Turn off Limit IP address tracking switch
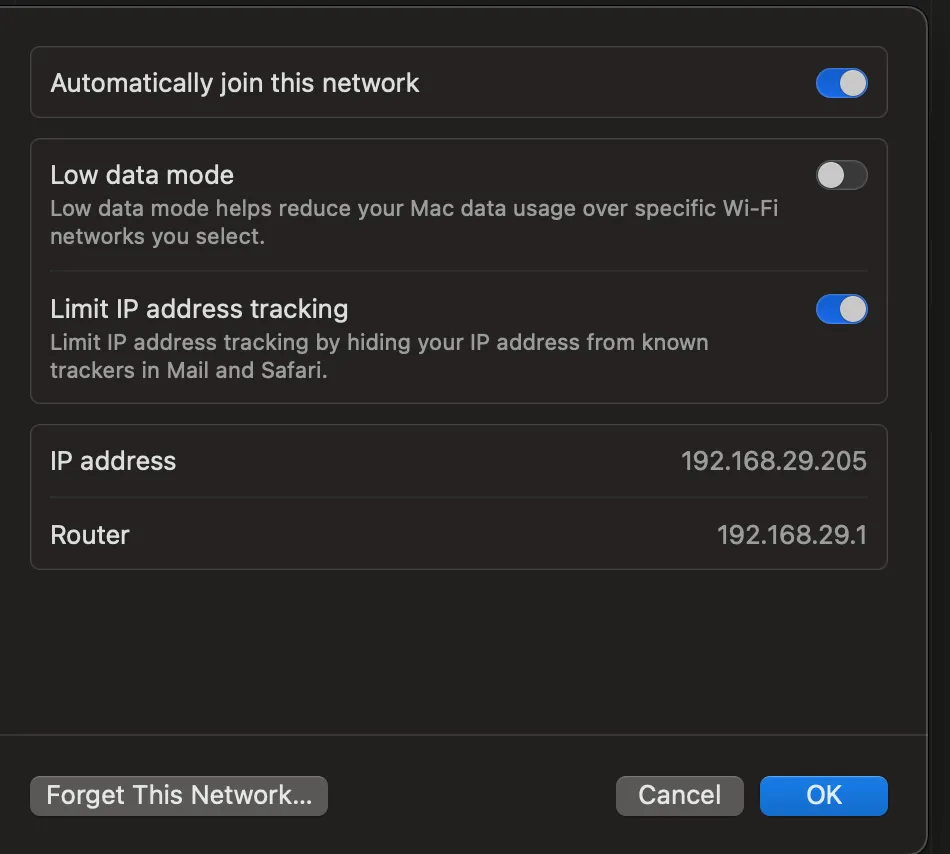The width and height of the screenshot is (950, 854). pyautogui.click(x=841, y=309)
